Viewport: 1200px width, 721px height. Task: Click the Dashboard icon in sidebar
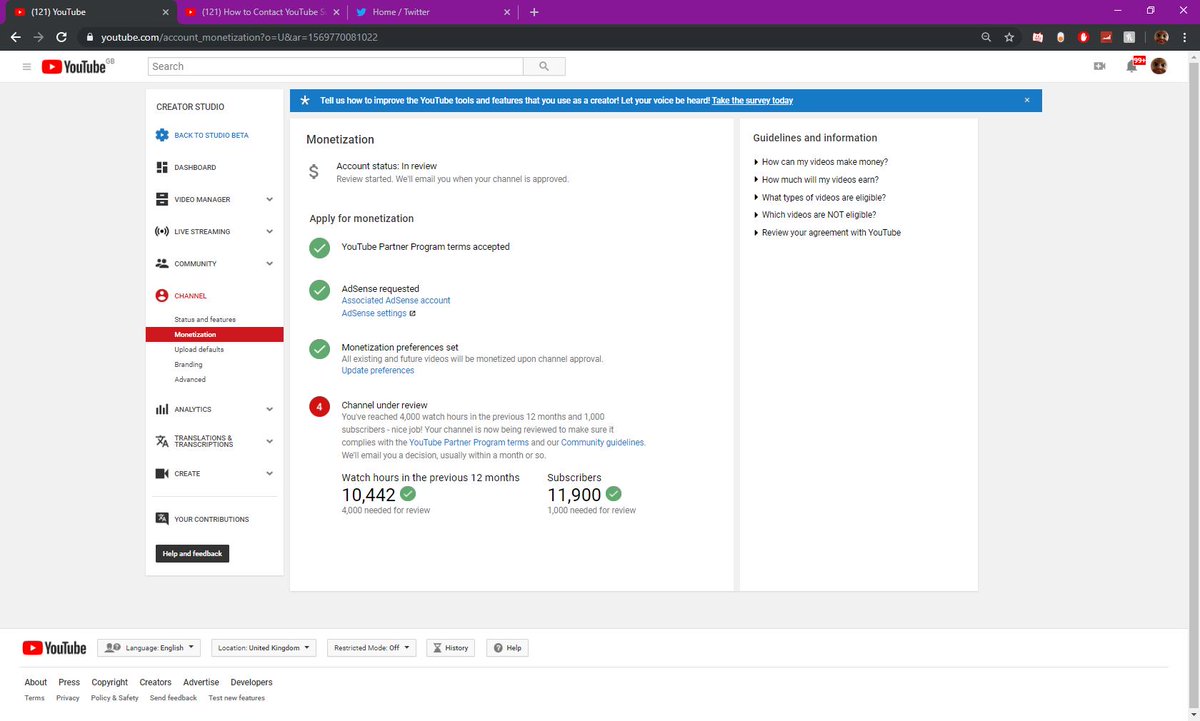pos(162,167)
